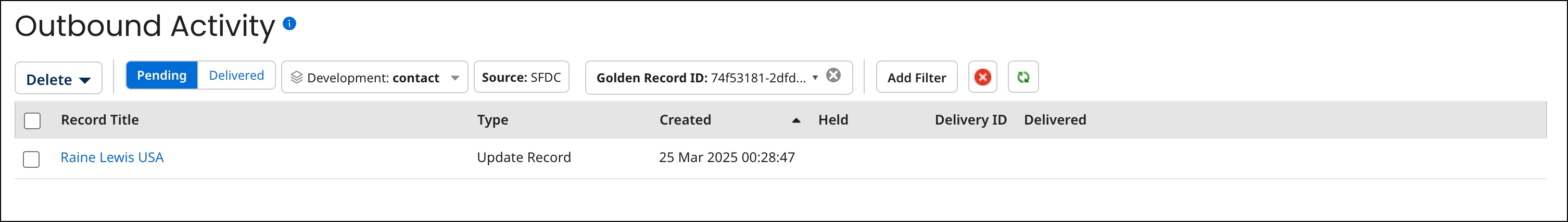The image size is (1568, 222).
Task: Sort by the Type column header
Action: pos(492,120)
